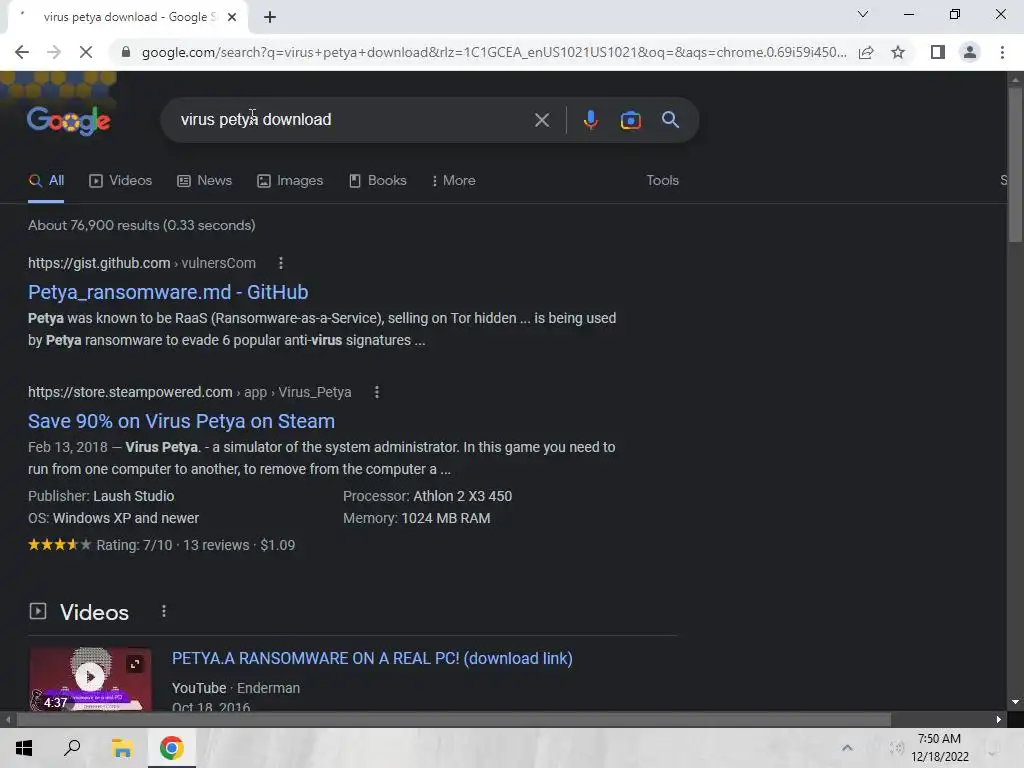Open Windows taskbar search
This screenshot has width=1024, height=768.
point(72,748)
